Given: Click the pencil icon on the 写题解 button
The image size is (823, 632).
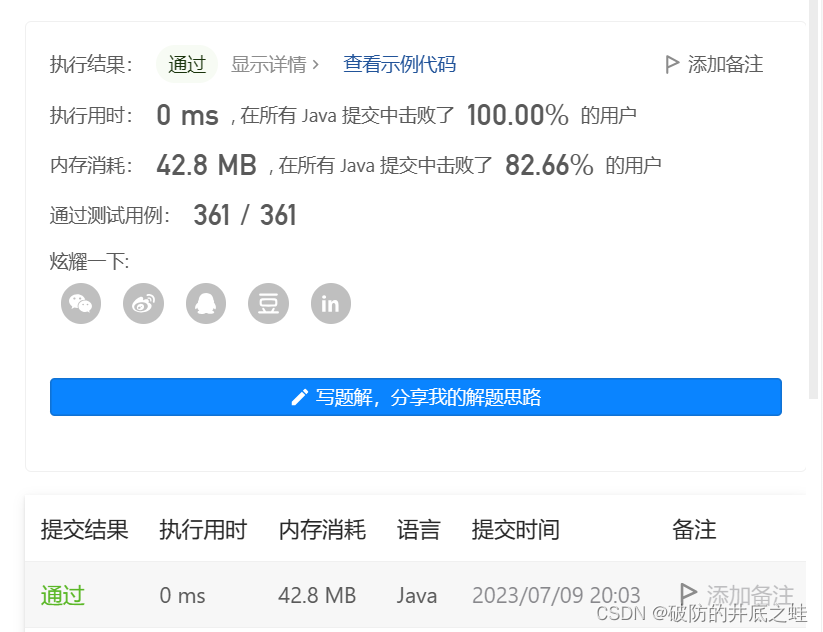Looking at the screenshot, I should [298, 397].
